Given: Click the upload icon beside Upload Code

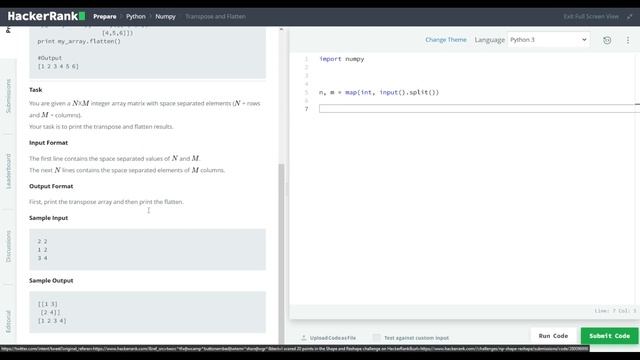Looking at the screenshot, I should (x=303, y=338).
